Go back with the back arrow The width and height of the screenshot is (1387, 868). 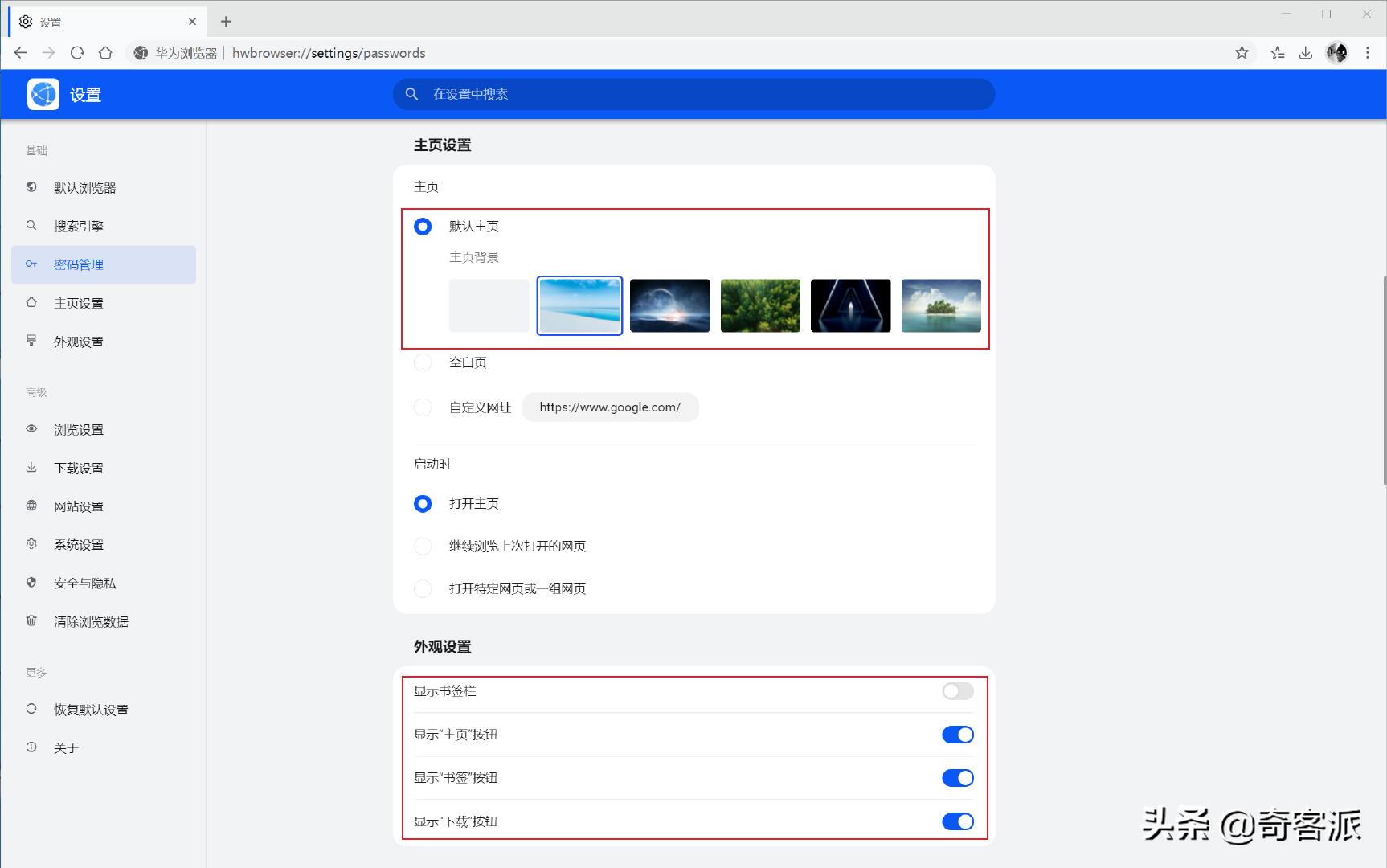tap(21, 53)
